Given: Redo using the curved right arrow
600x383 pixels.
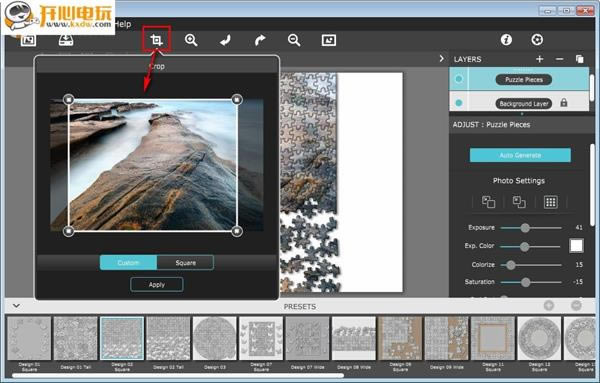Looking at the screenshot, I should tap(260, 40).
